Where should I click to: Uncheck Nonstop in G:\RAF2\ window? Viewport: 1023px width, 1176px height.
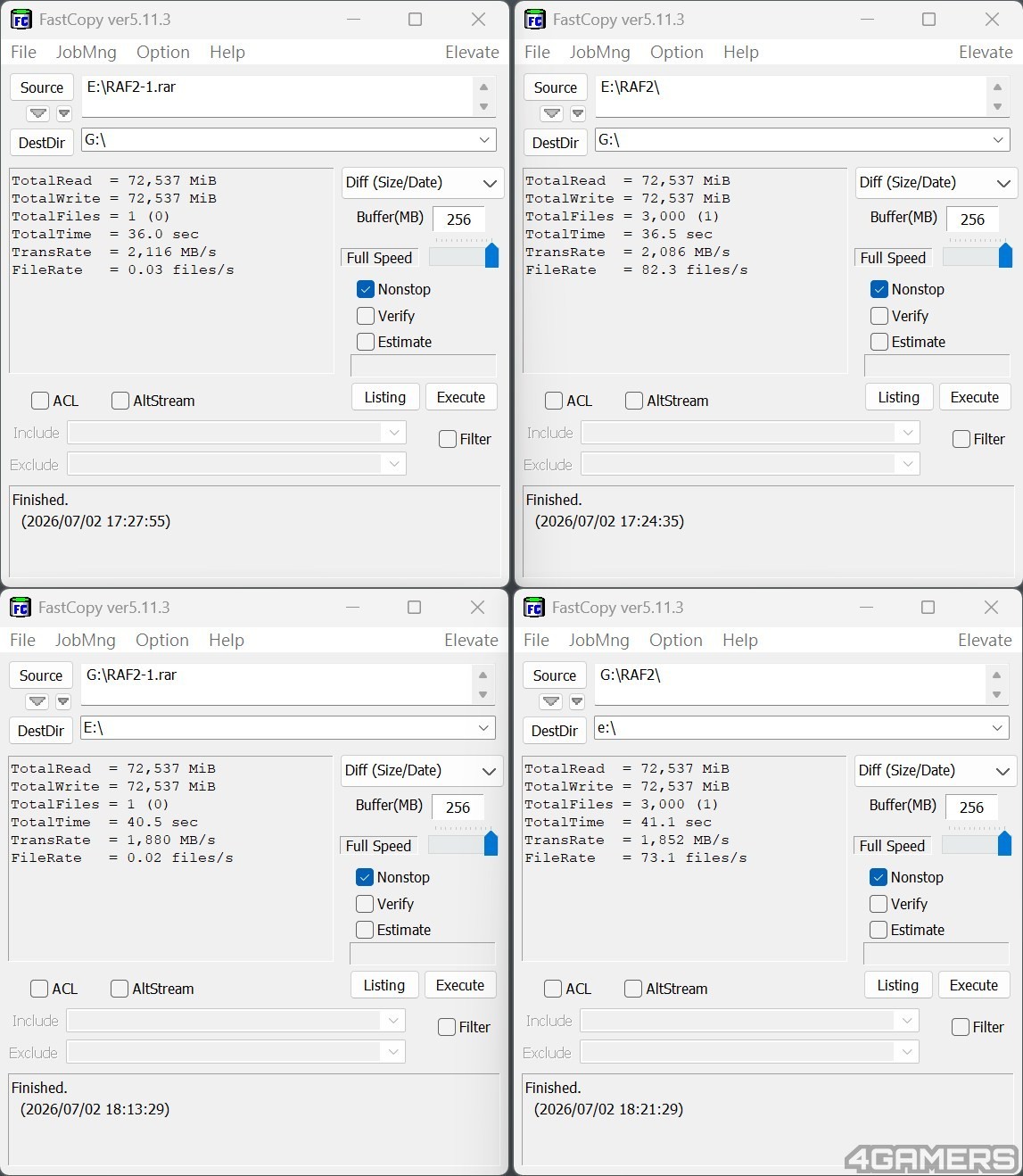[x=879, y=877]
